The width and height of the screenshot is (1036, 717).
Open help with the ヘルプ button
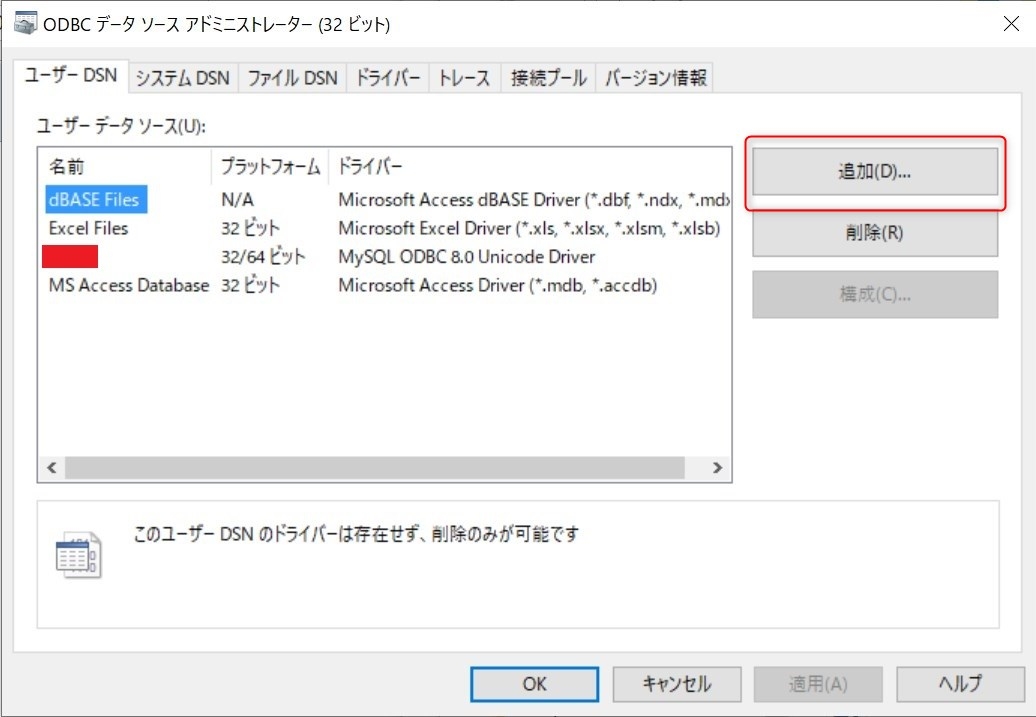pos(959,684)
